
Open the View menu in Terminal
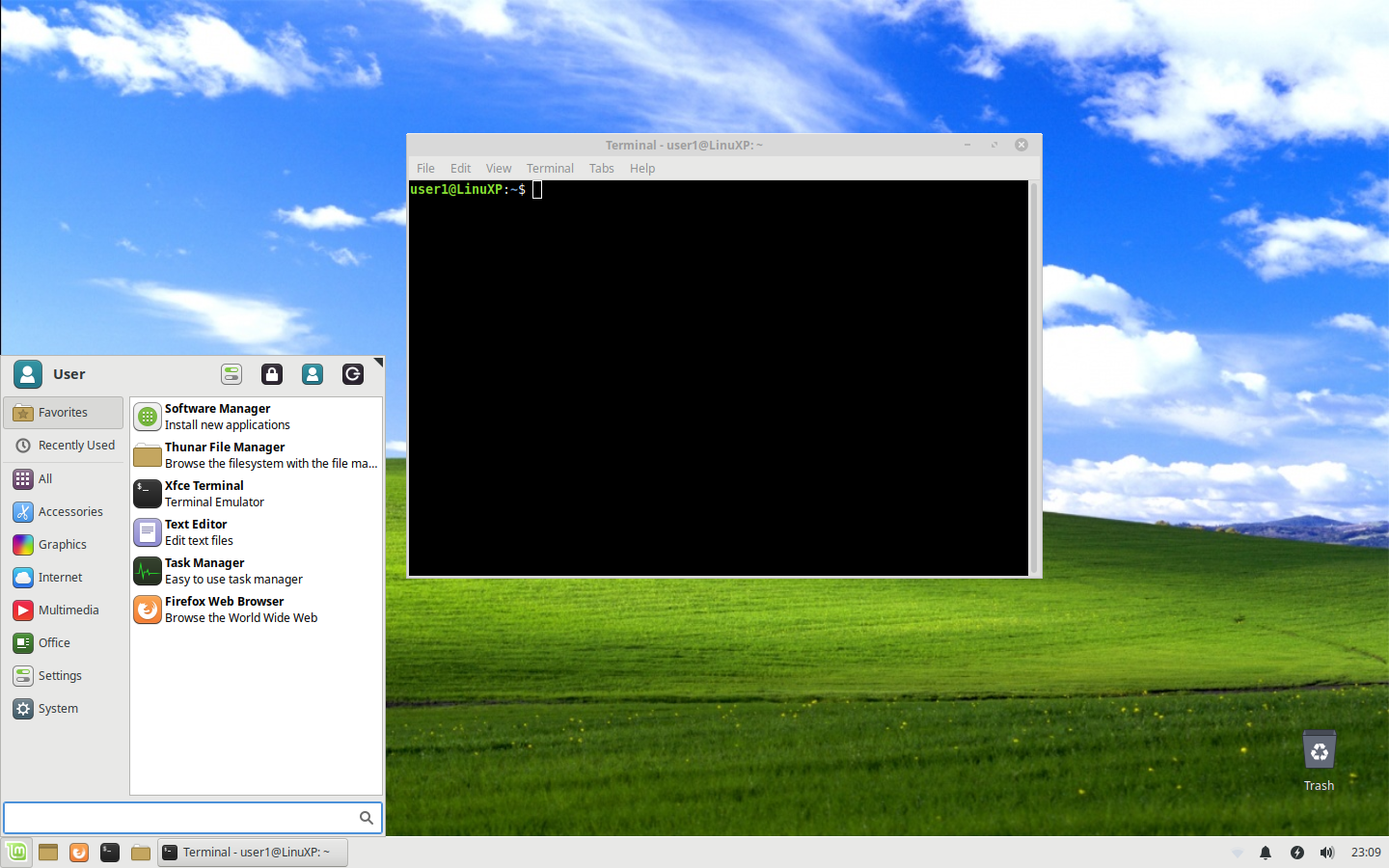click(499, 168)
